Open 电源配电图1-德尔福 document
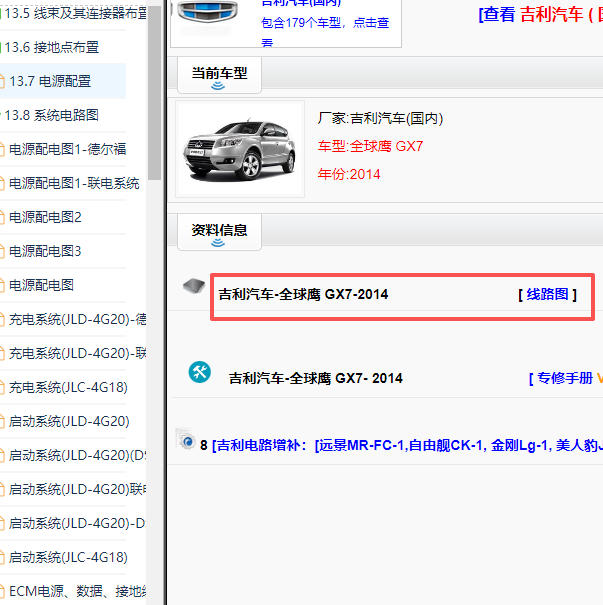The height and width of the screenshot is (605, 603). [68, 149]
